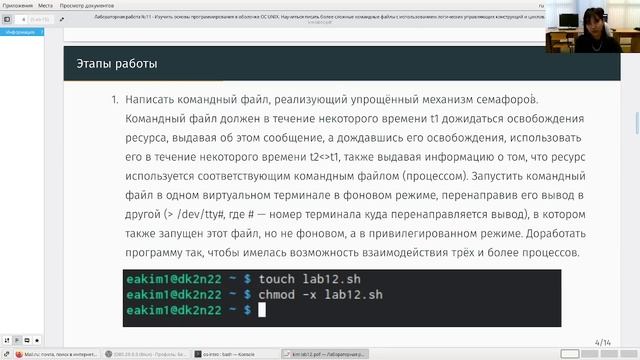Click the show-desktop icon in taskbar
Image resolution: width=640 pixels, height=360 pixels.
6,354
